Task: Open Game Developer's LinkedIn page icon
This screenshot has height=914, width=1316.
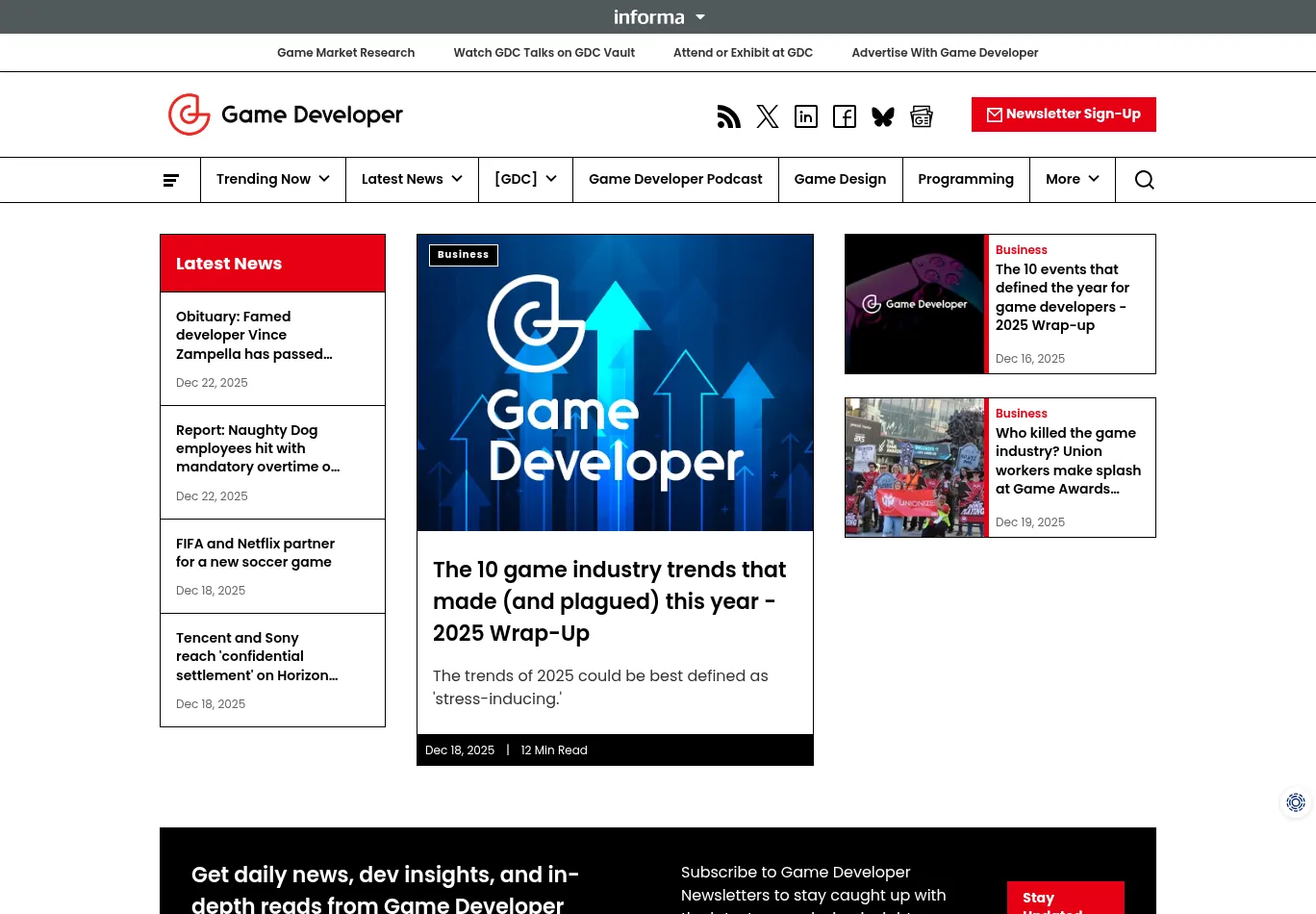Action: pos(806,115)
